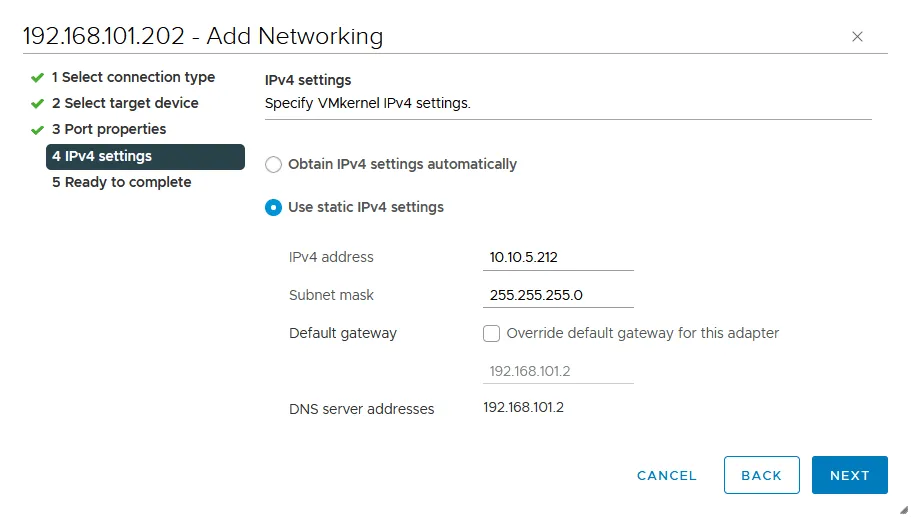
Task: Jump to step 5 Ready to complete
Action: pyautogui.click(x=121, y=182)
